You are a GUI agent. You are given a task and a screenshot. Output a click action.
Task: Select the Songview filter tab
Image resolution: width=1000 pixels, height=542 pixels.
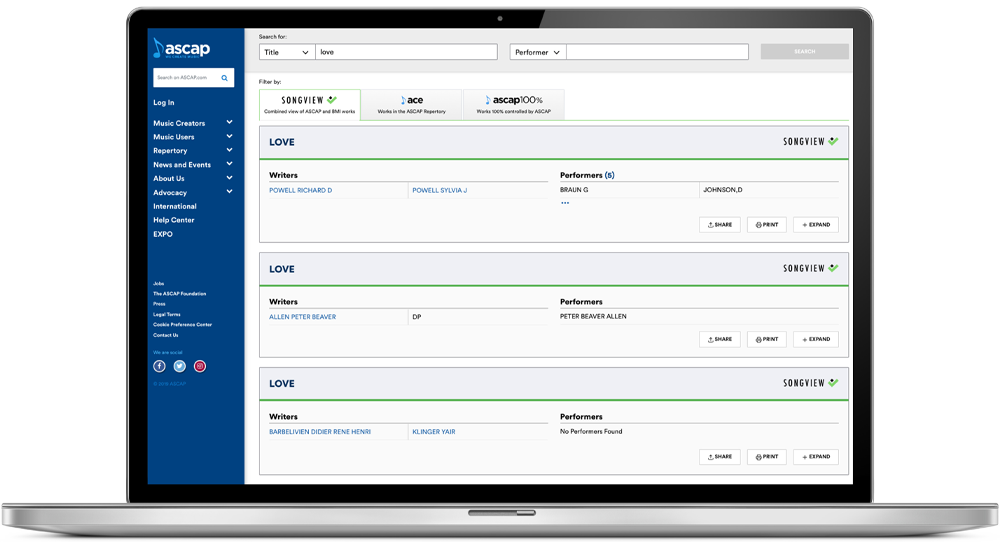coord(310,105)
